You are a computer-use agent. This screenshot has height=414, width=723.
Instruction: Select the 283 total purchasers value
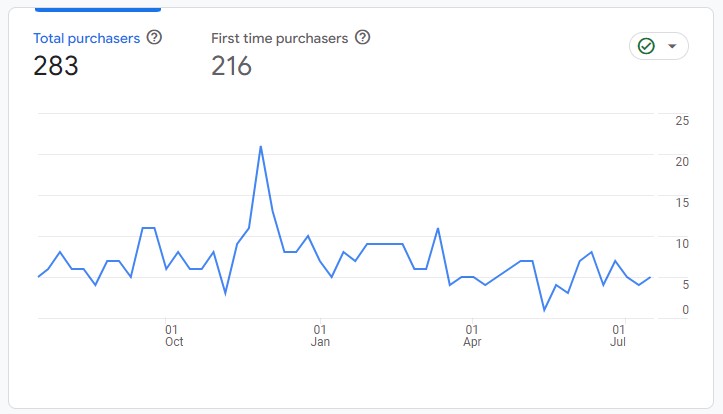(56, 66)
